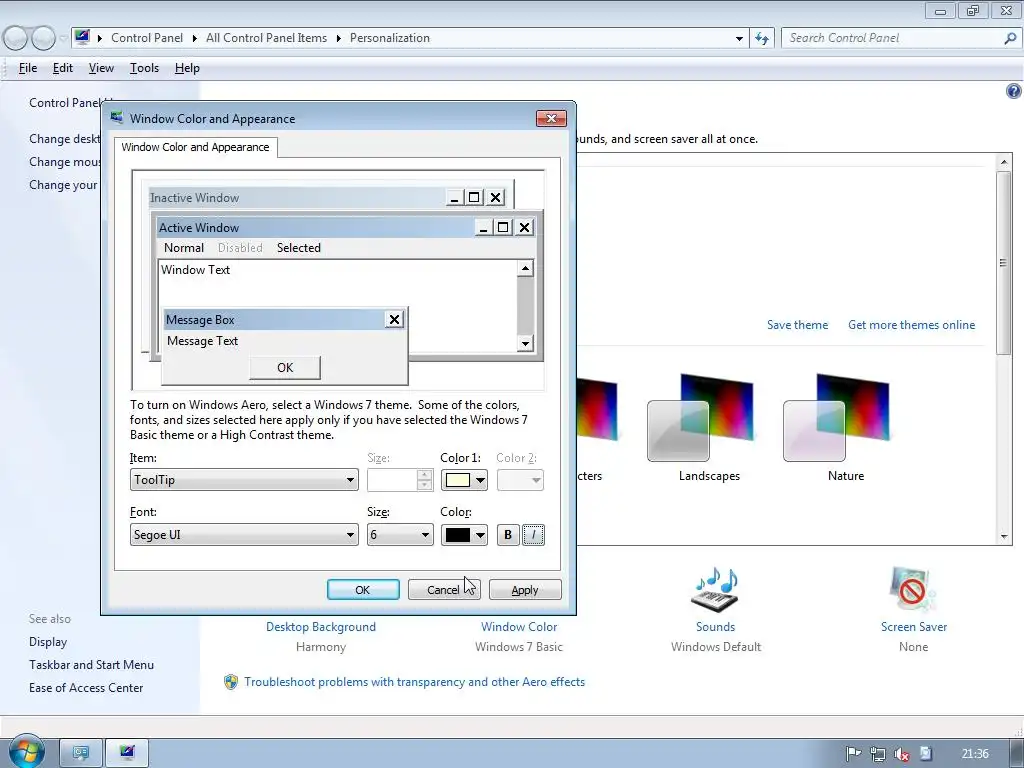Open the View menu

pos(101,68)
